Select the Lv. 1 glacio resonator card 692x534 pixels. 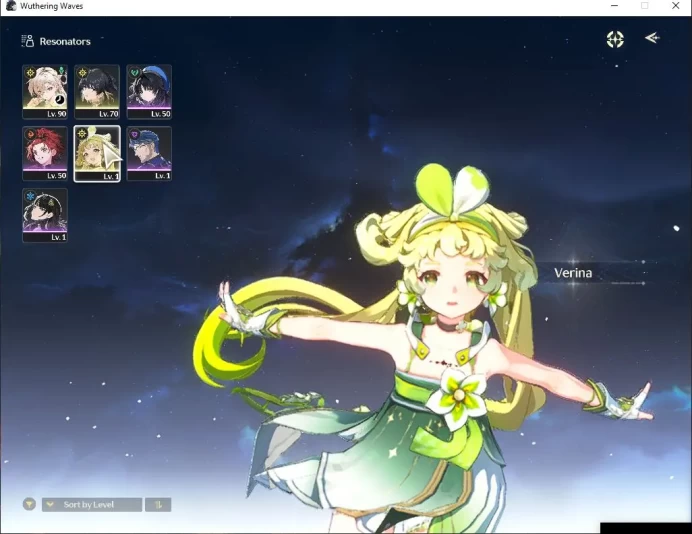click(x=45, y=215)
